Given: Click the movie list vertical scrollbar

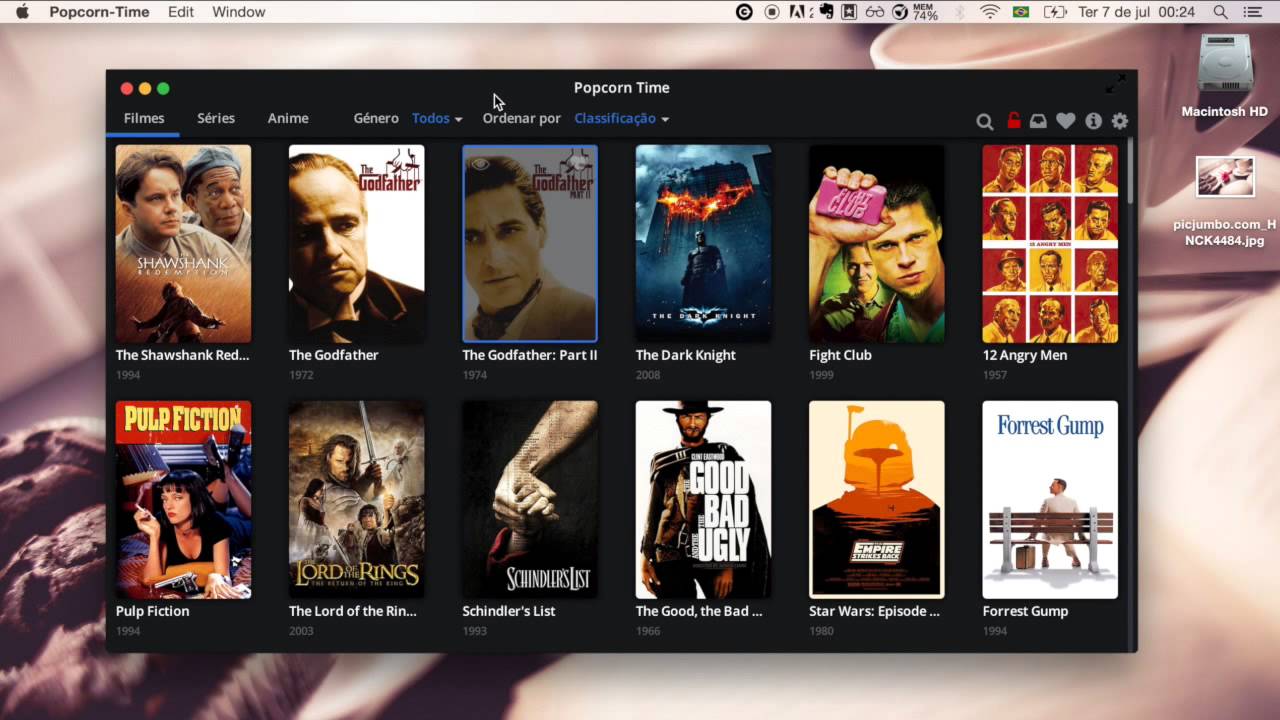Looking at the screenshot, I should pos(1131,170).
